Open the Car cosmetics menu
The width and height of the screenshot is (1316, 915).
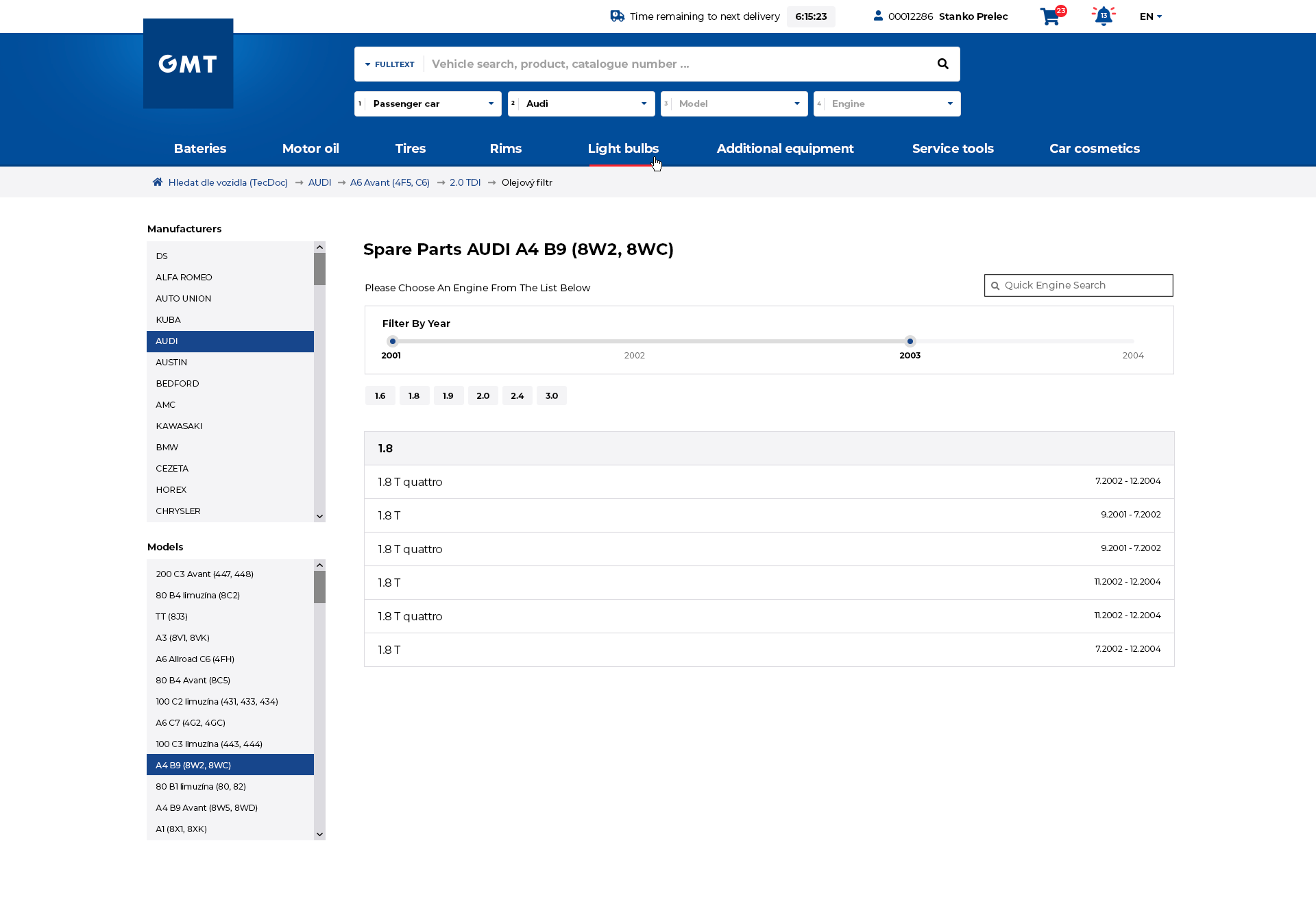(x=1095, y=149)
